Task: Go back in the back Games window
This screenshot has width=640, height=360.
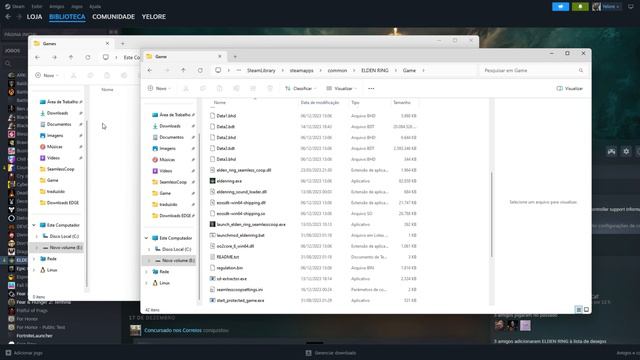Action: pyautogui.click(x=38, y=58)
